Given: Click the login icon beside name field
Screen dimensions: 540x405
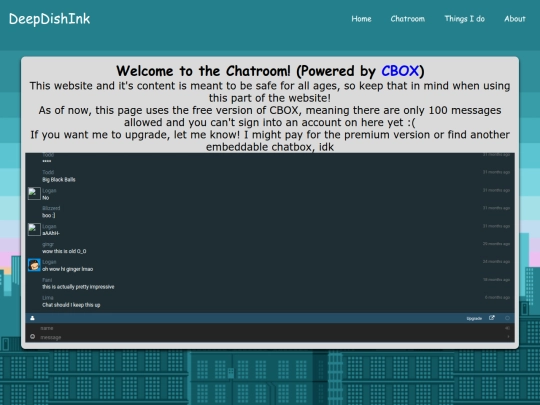Looking at the screenshot, I should (507, 328).
